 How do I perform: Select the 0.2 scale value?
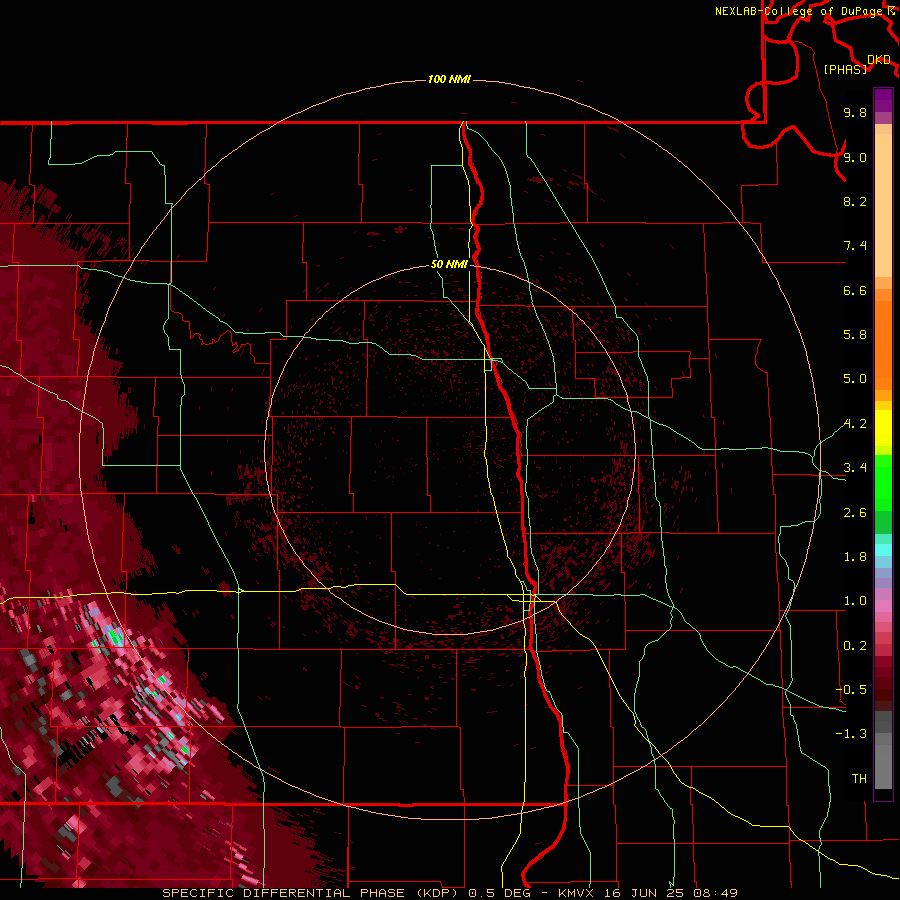[x=855, y=646]
